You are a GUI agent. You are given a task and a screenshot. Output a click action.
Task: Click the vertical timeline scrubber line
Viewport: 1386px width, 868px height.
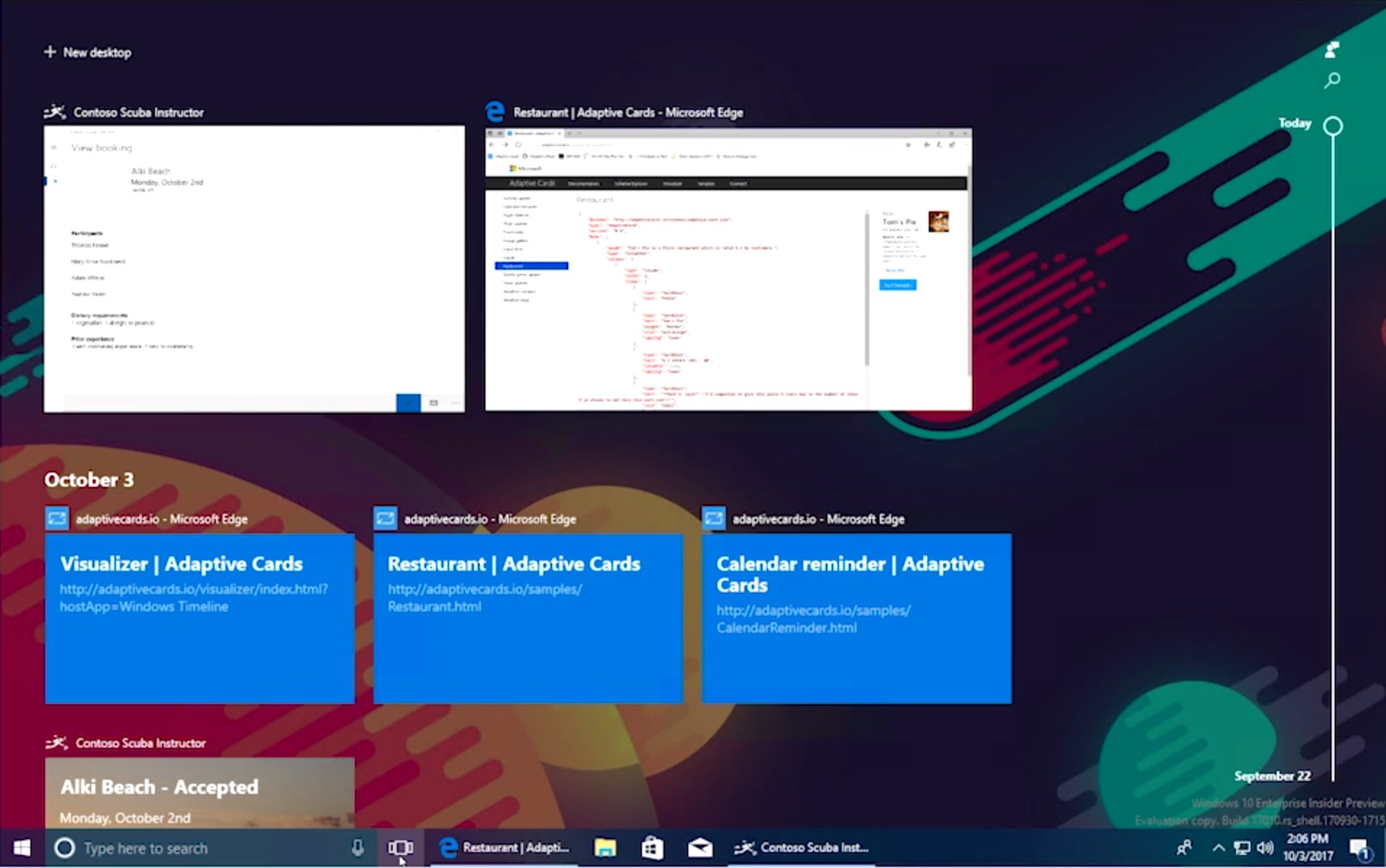coord(1332,456)
